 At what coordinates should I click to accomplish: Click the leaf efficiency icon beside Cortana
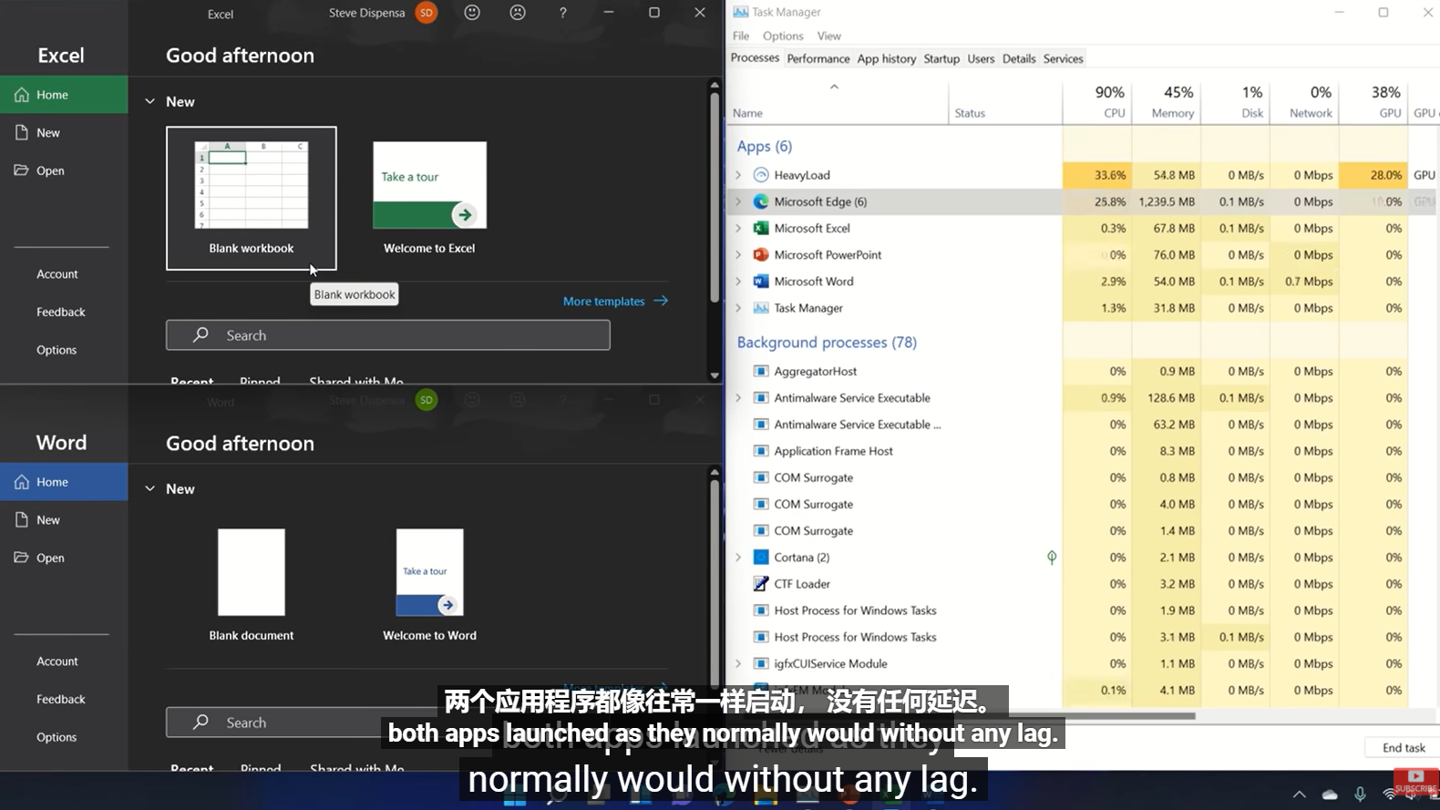[1051, 557]
